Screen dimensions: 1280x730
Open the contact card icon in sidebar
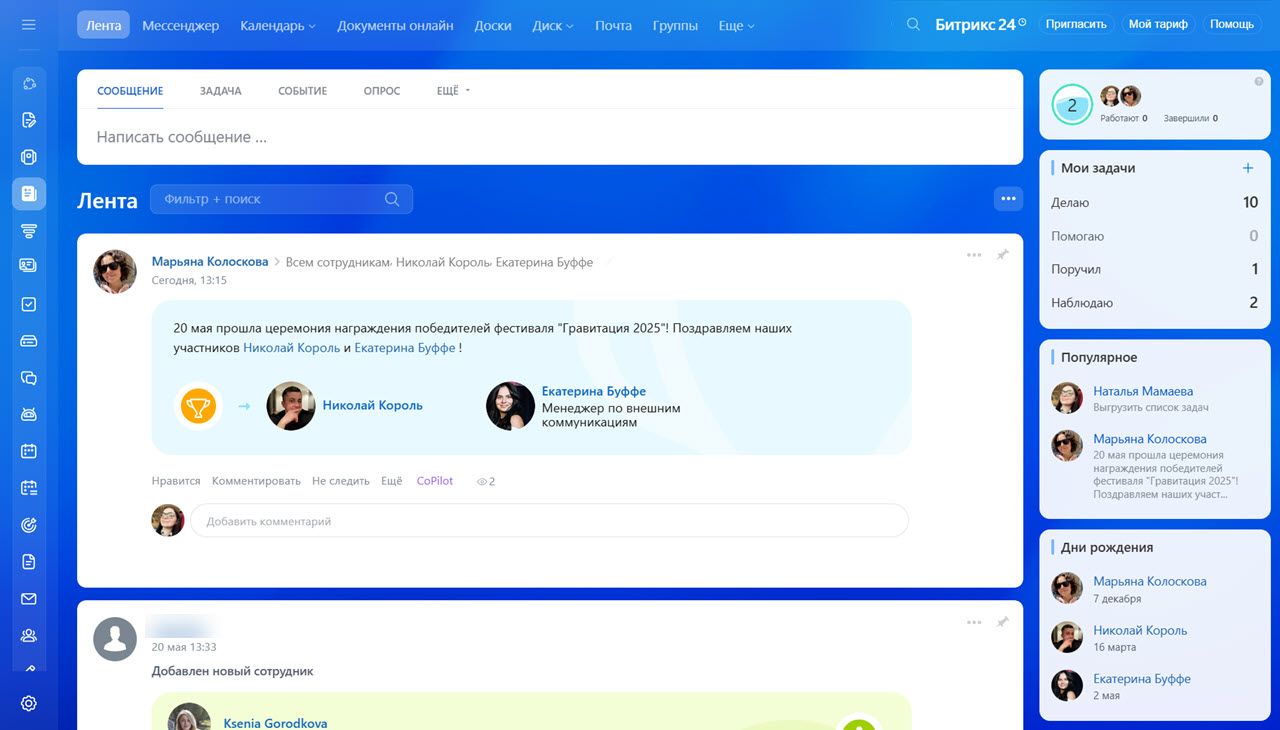(x=29, y=266)
